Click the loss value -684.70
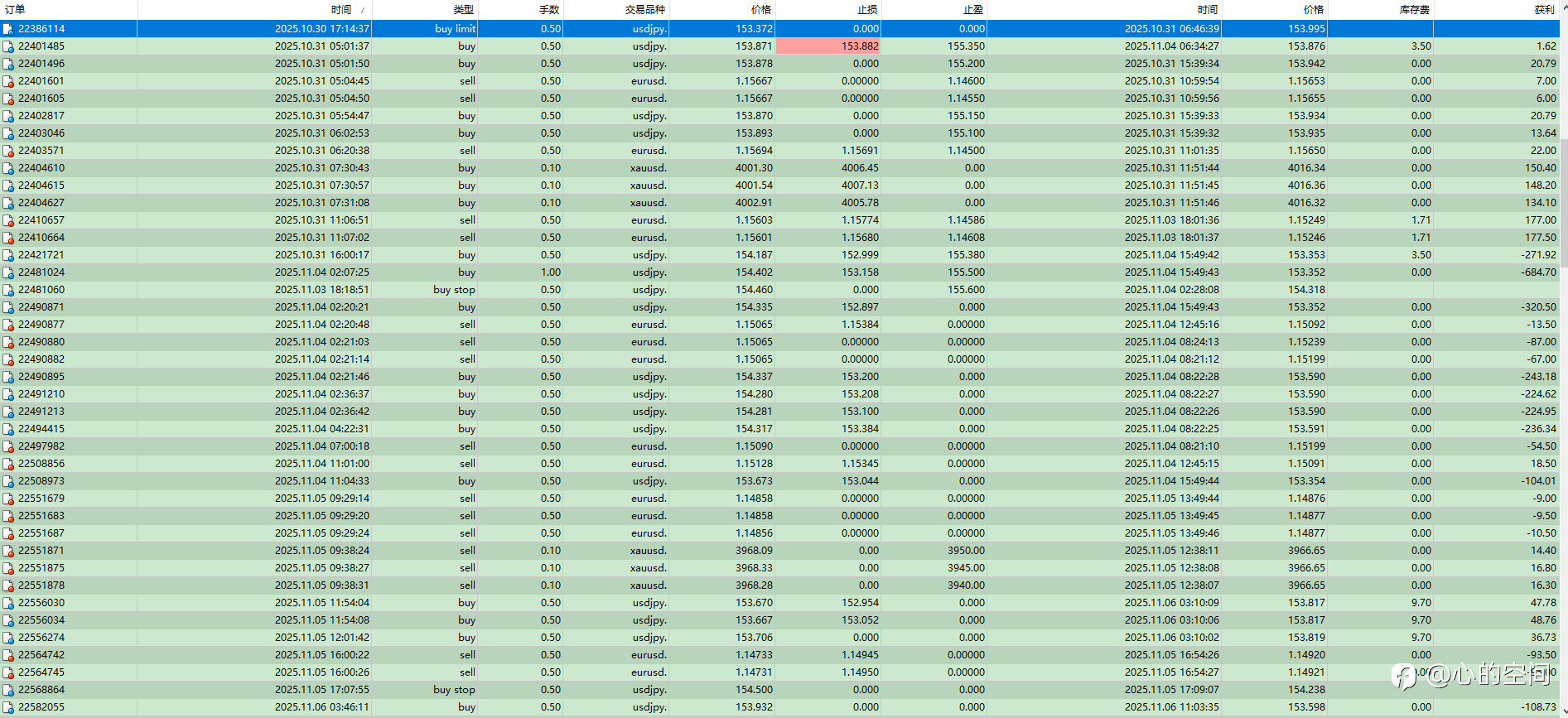This screenshot has height=718, width=1568. coord(1538,272)
